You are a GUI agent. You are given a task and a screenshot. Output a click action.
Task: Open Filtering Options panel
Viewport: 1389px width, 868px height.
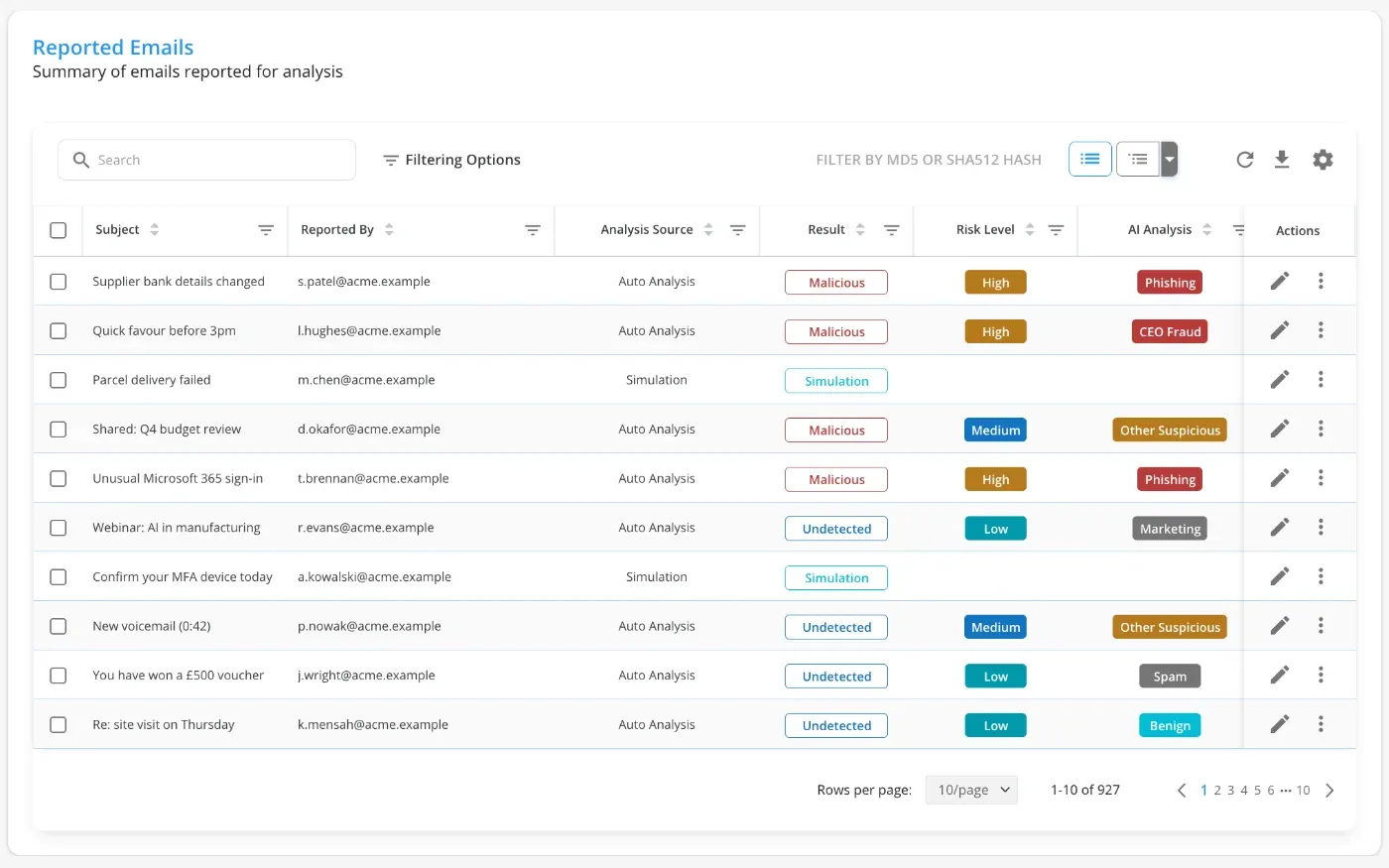[452, 160]
